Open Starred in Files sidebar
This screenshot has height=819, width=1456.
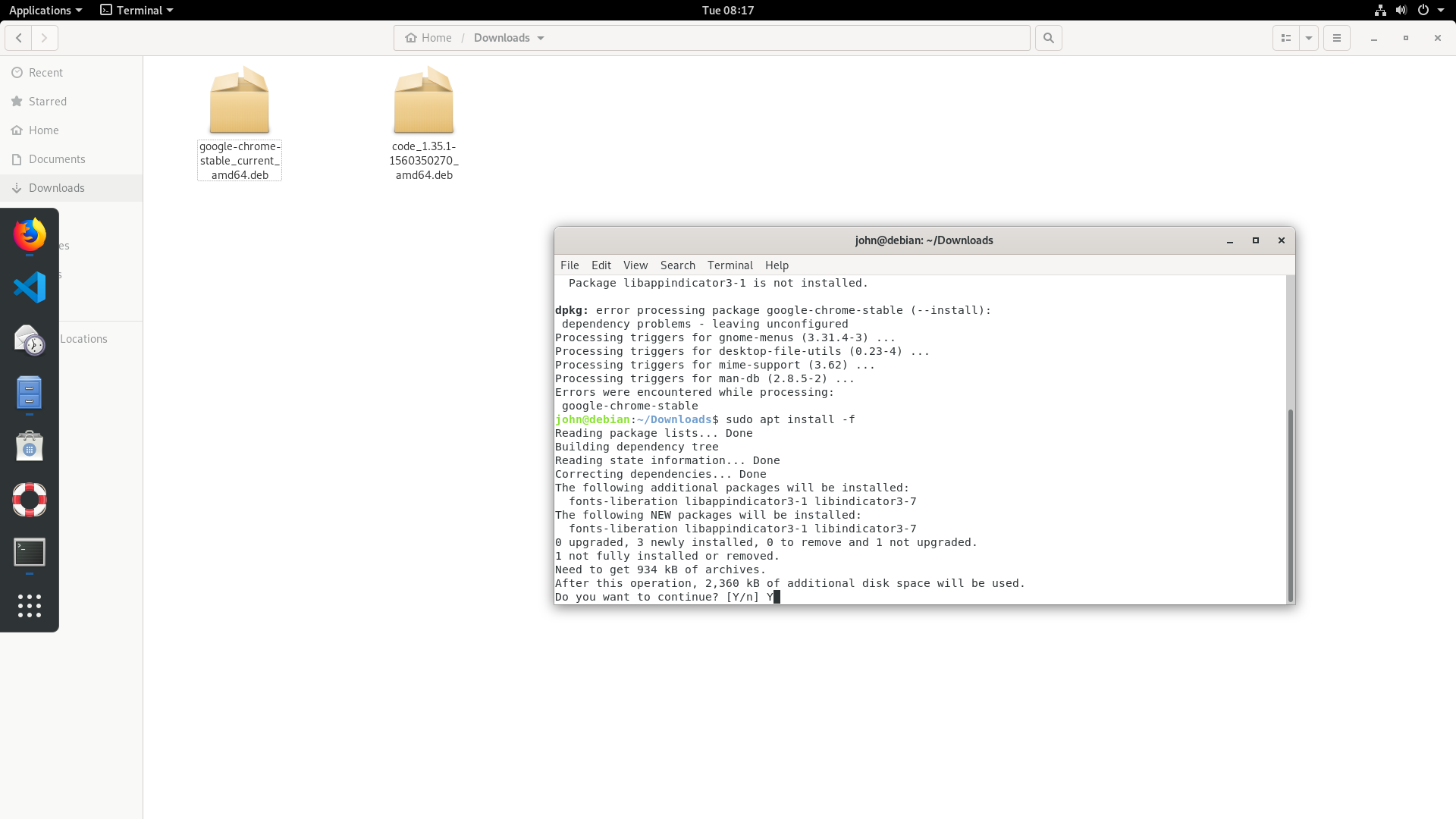71,102
